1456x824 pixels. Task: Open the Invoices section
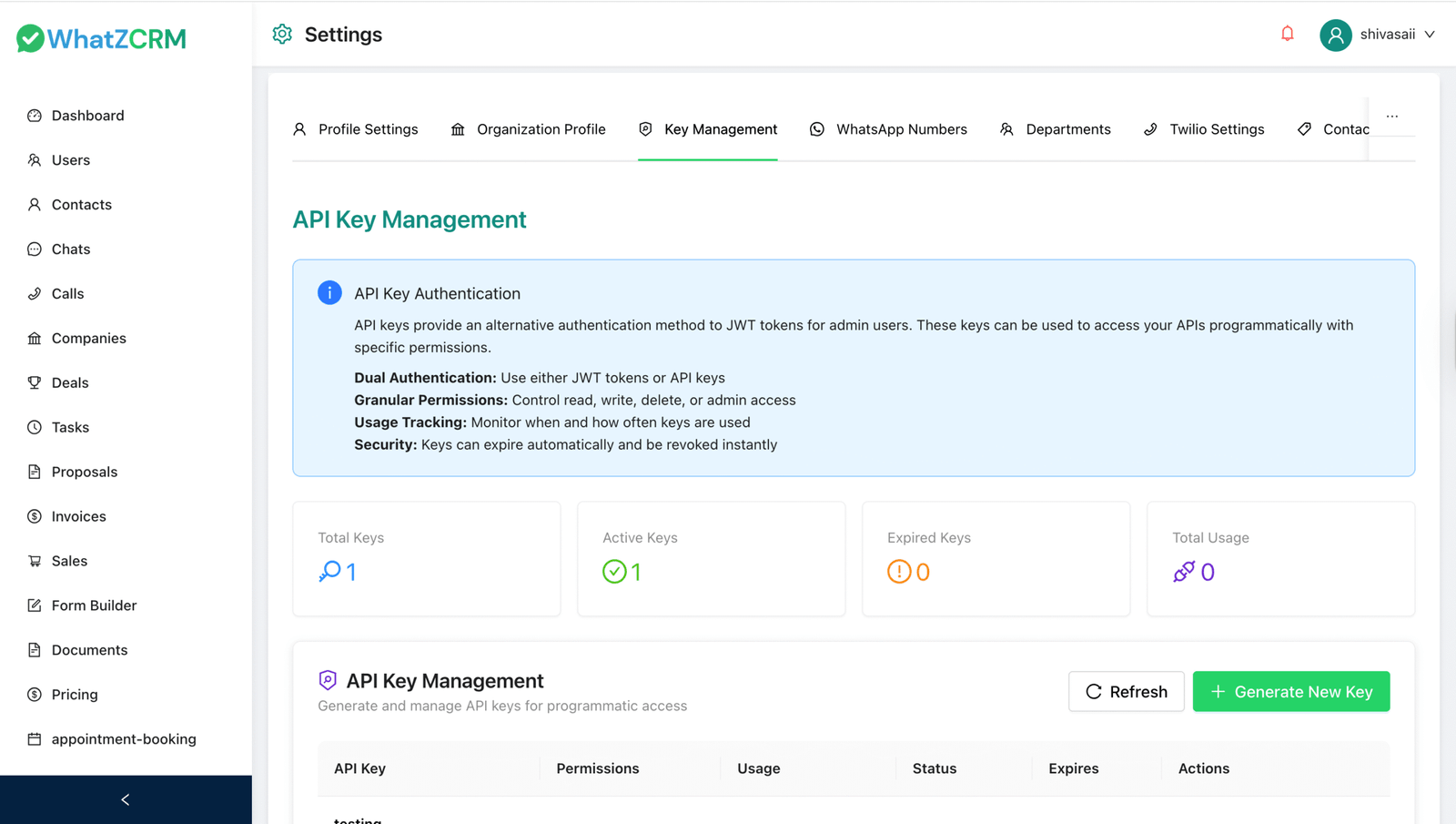(77, 516)
